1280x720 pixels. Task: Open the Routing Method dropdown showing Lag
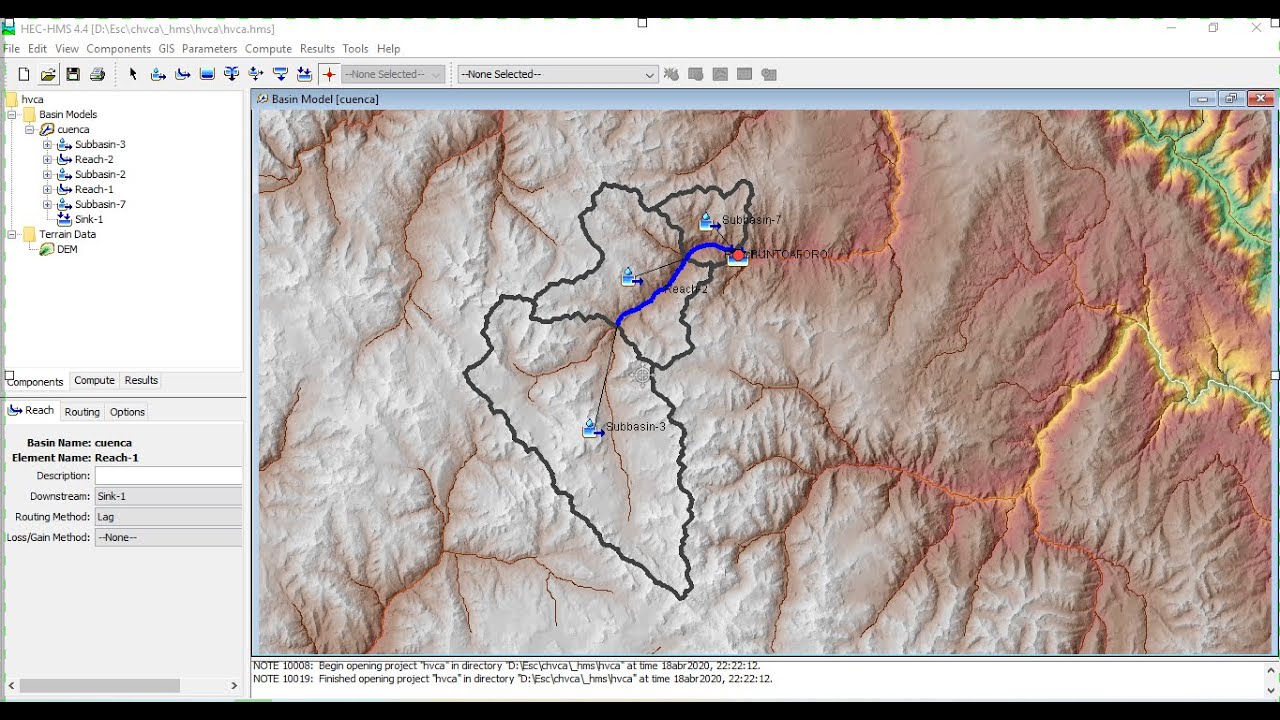(x=168, y=517)
